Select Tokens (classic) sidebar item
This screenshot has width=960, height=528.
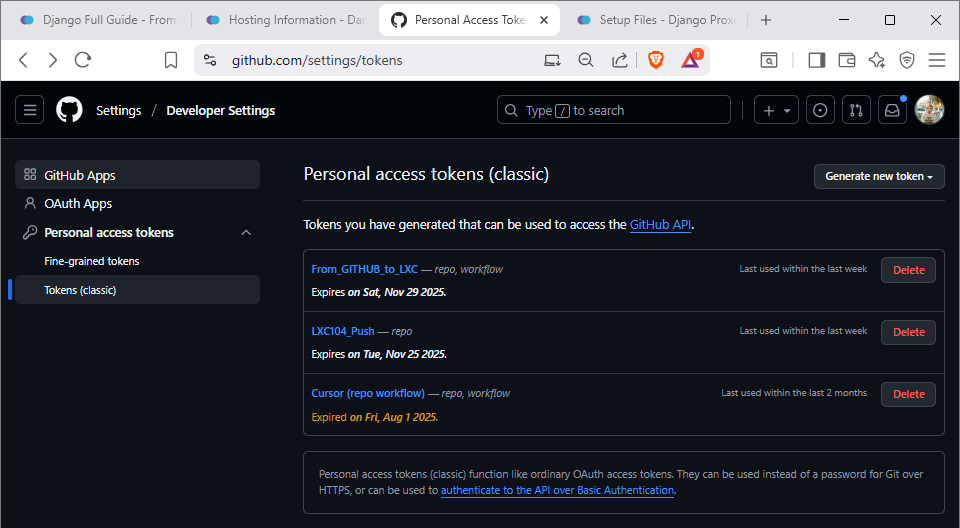(x=138, y=290)
